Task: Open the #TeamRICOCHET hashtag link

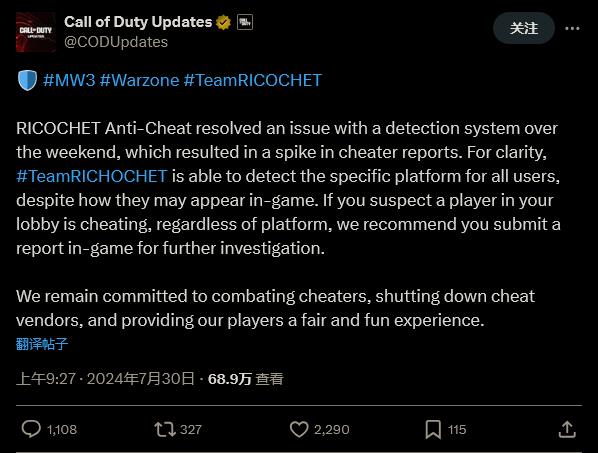Action: click(252, 80)
